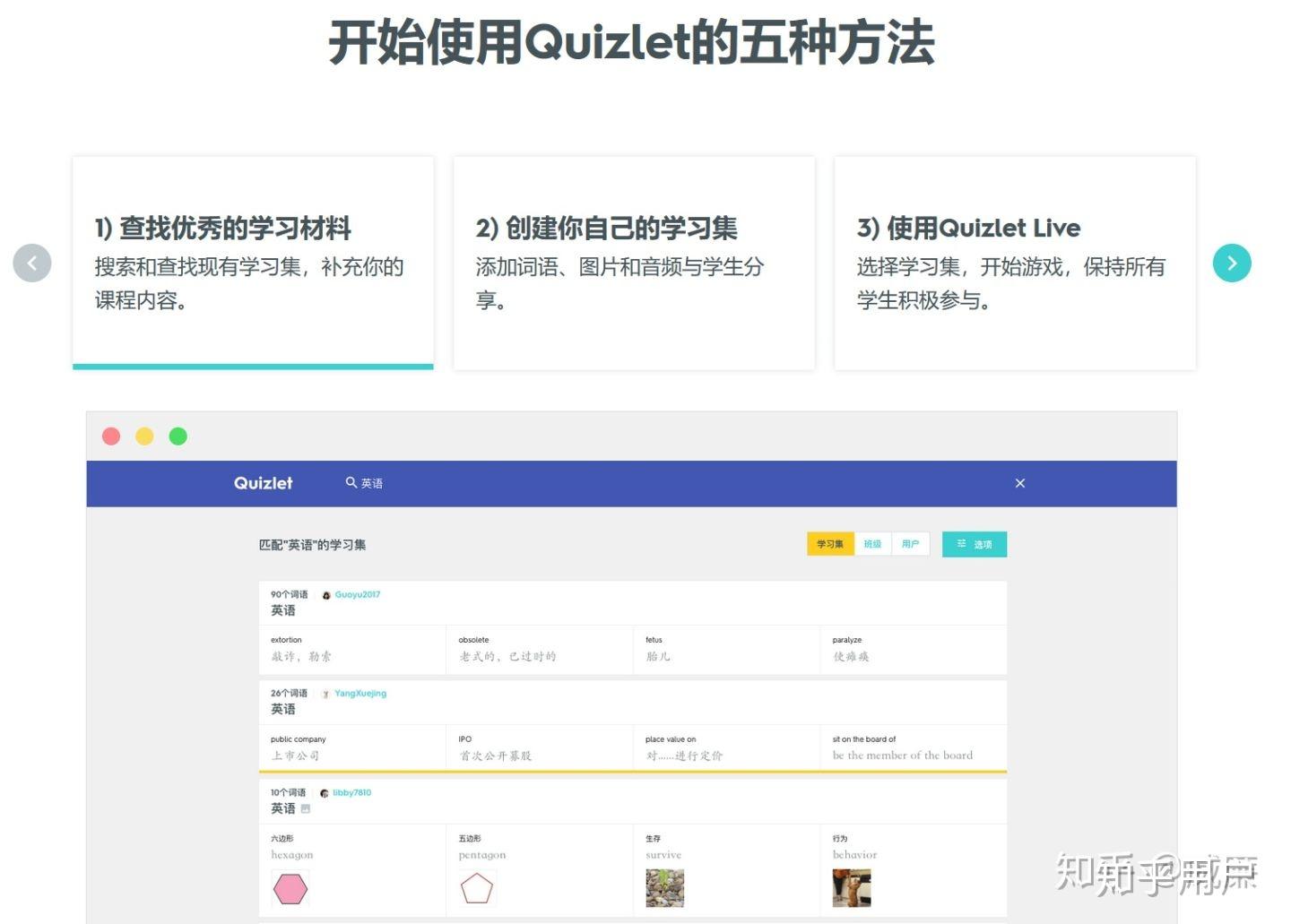Select card 3) 使用Quizlet Live
This screenshot has width=1291, height=924.
(1015, 263)
